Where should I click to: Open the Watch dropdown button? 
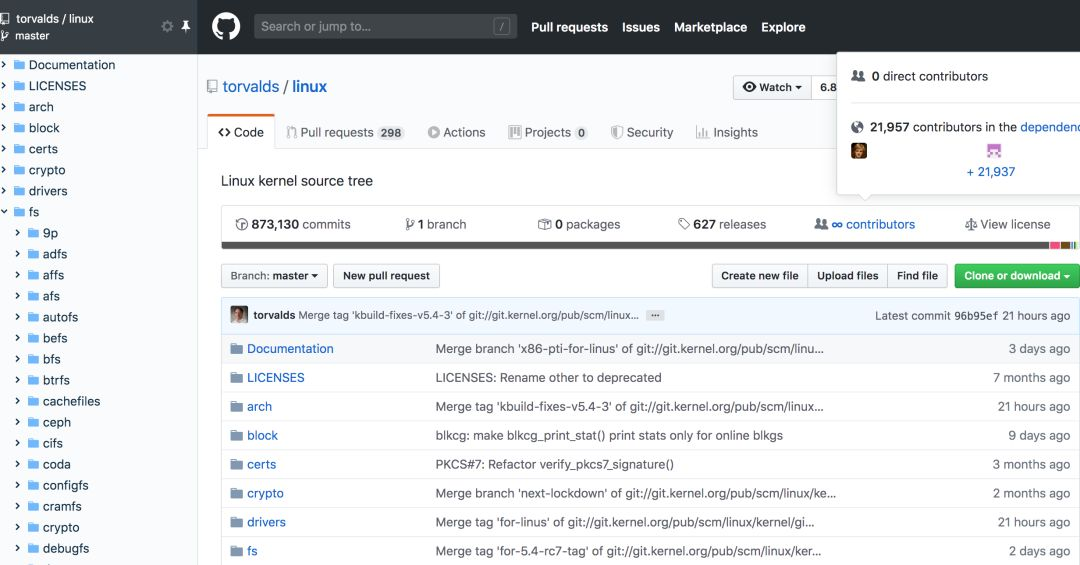tap(773, 87)
